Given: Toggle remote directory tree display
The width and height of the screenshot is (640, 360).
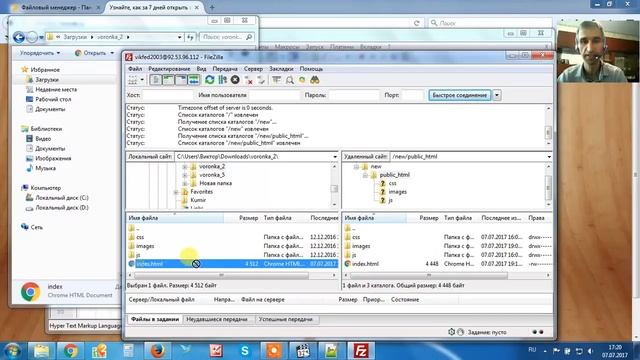Looking at the screenshot, I should click(180, 80).
